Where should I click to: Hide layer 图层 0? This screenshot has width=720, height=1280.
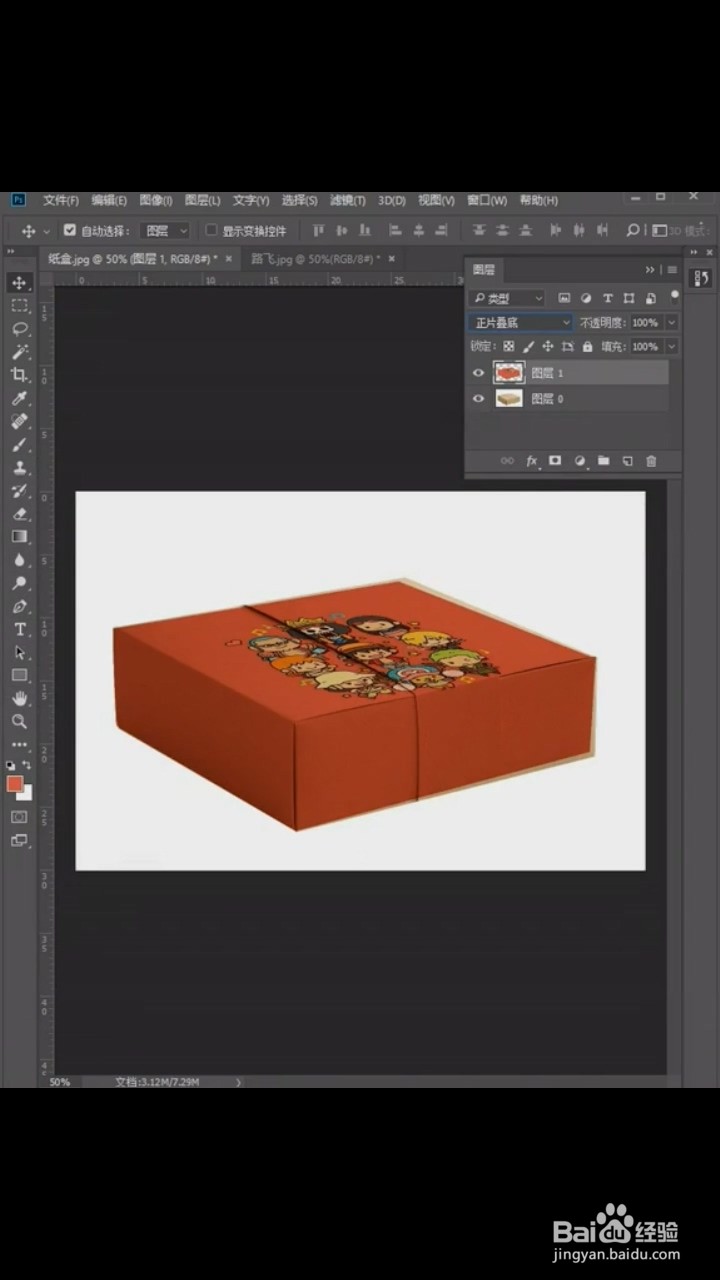(x=478, y=398)
